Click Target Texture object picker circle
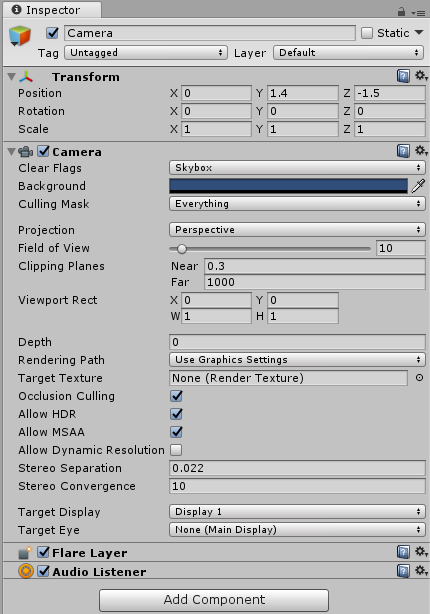430x614 pixels. pos(419,378)
